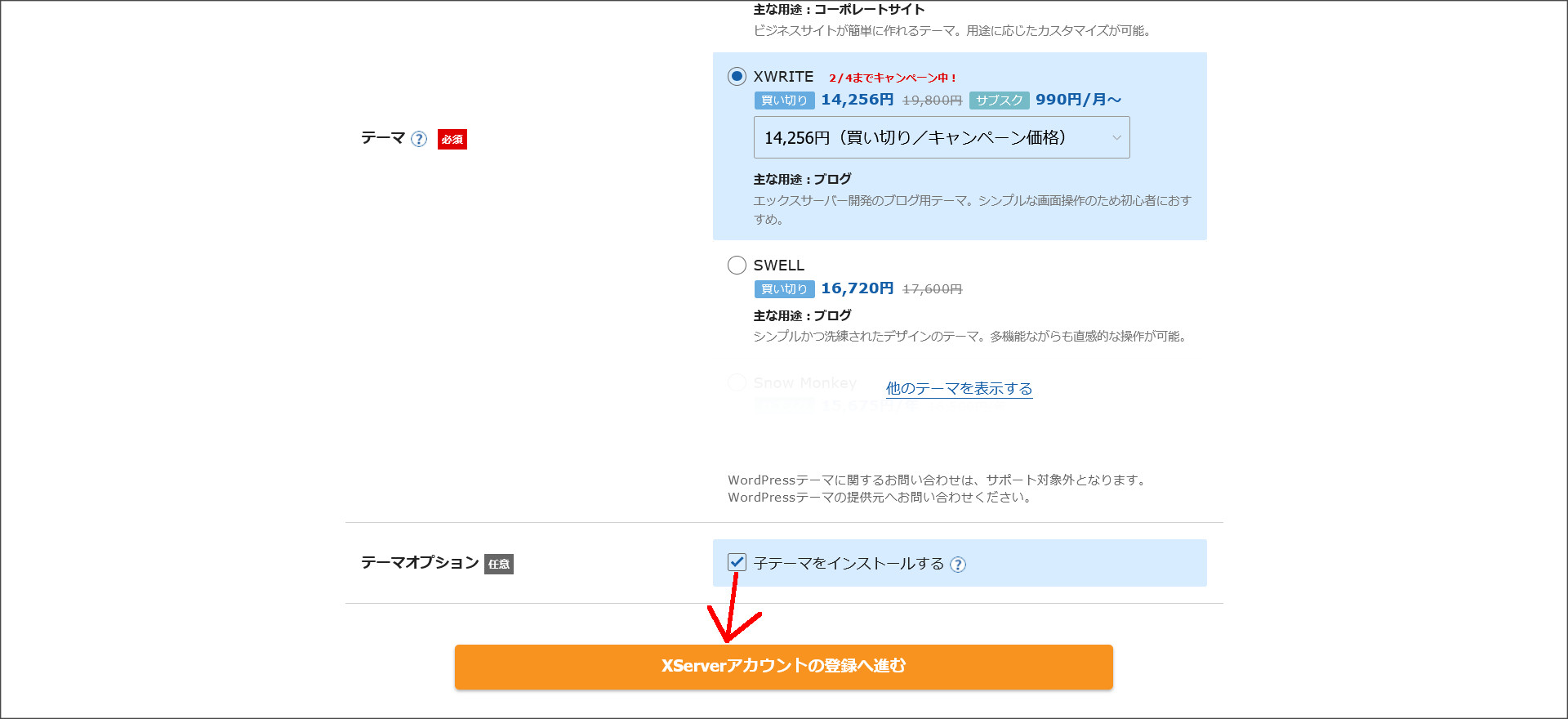The height and width of the screenshot is (719, 1568).
Task: Select the SWELL theme radio button
Action: click(737, 266)
